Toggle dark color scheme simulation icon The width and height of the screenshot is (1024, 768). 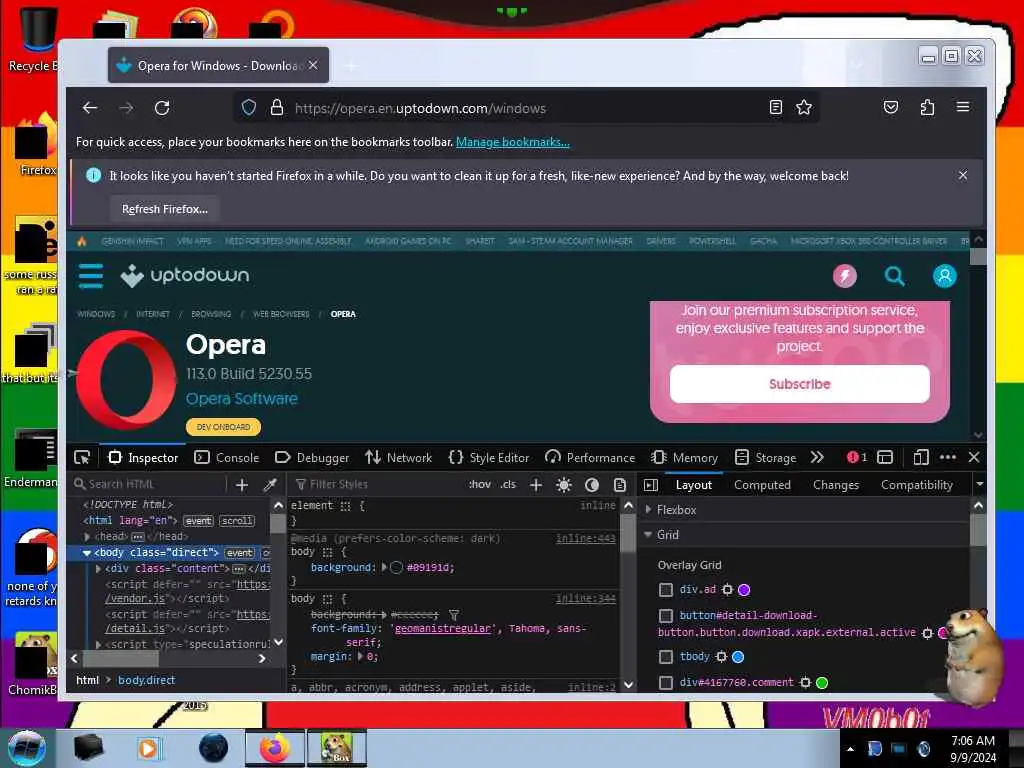click(x=592, y=485)
